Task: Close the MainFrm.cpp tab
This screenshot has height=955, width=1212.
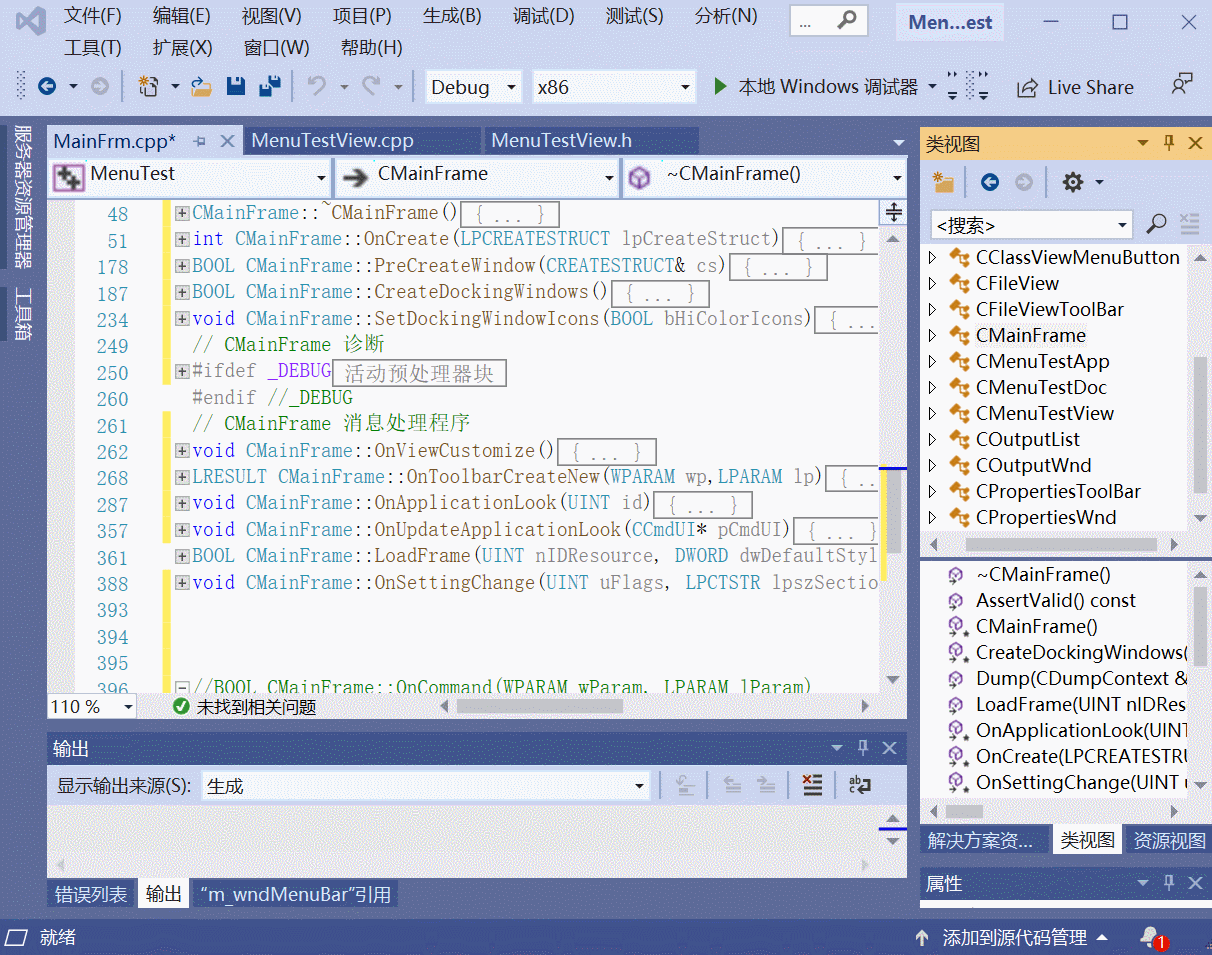Action: [227, 141]
